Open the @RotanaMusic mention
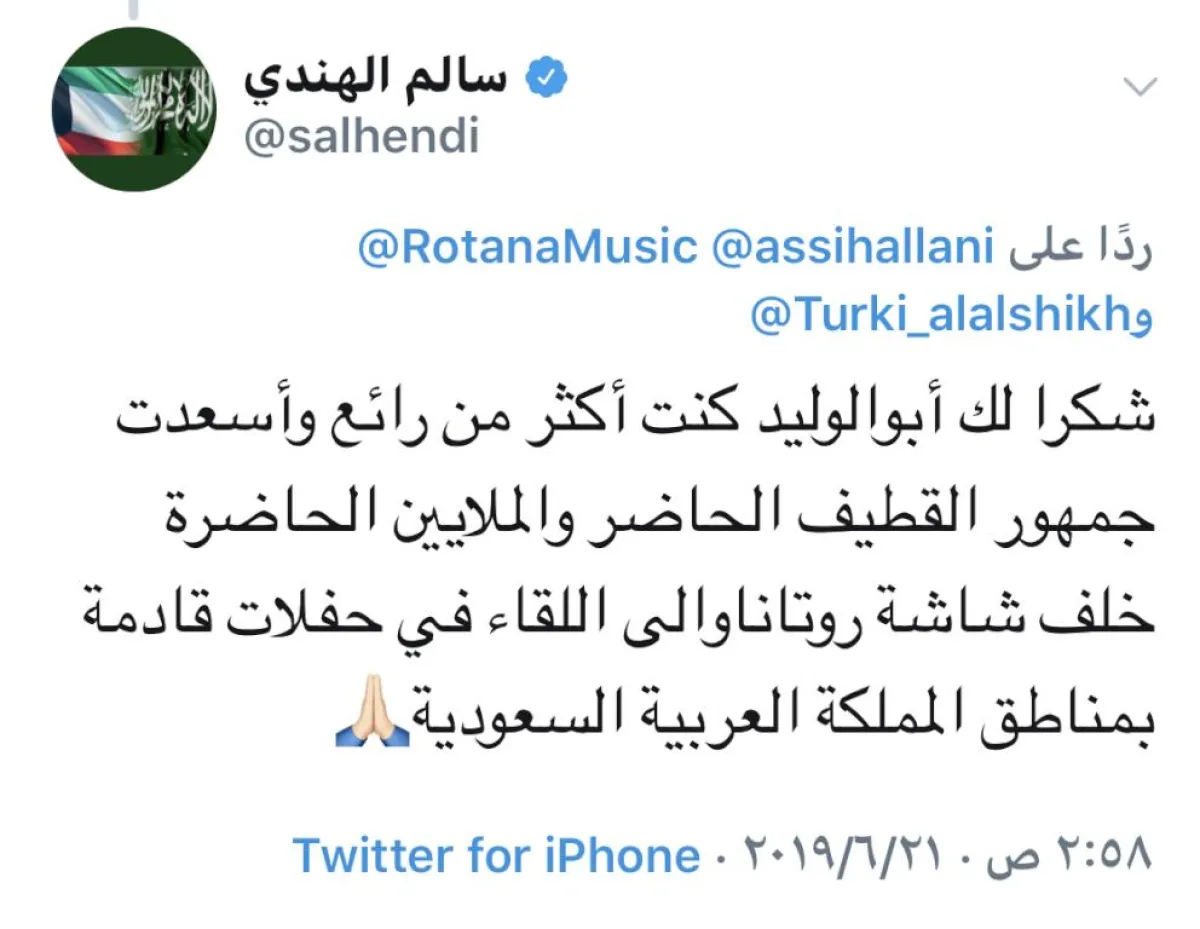This screenshot has width=1200, height=929. click(x=527, y=250)
